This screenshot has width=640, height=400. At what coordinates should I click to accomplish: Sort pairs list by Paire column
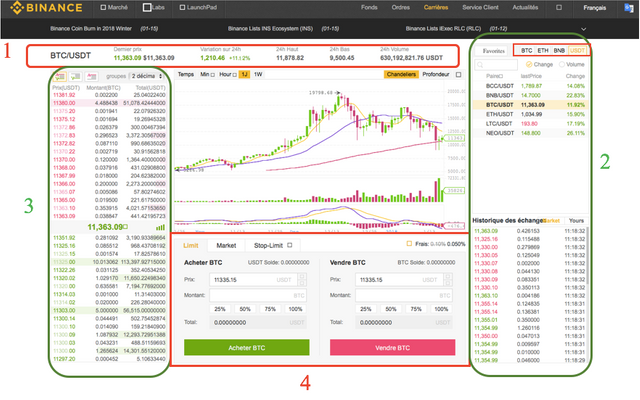[x=494, y=76]
